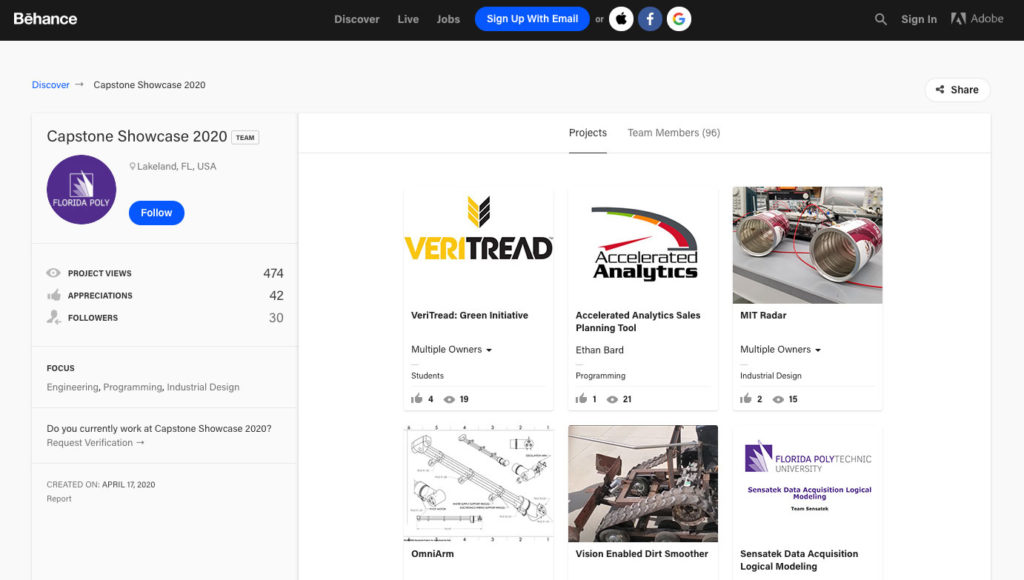The width and height of the screenshot is (1024, 580).
Task: Click the Florida Poly team avatar
Action: point(82,189)
